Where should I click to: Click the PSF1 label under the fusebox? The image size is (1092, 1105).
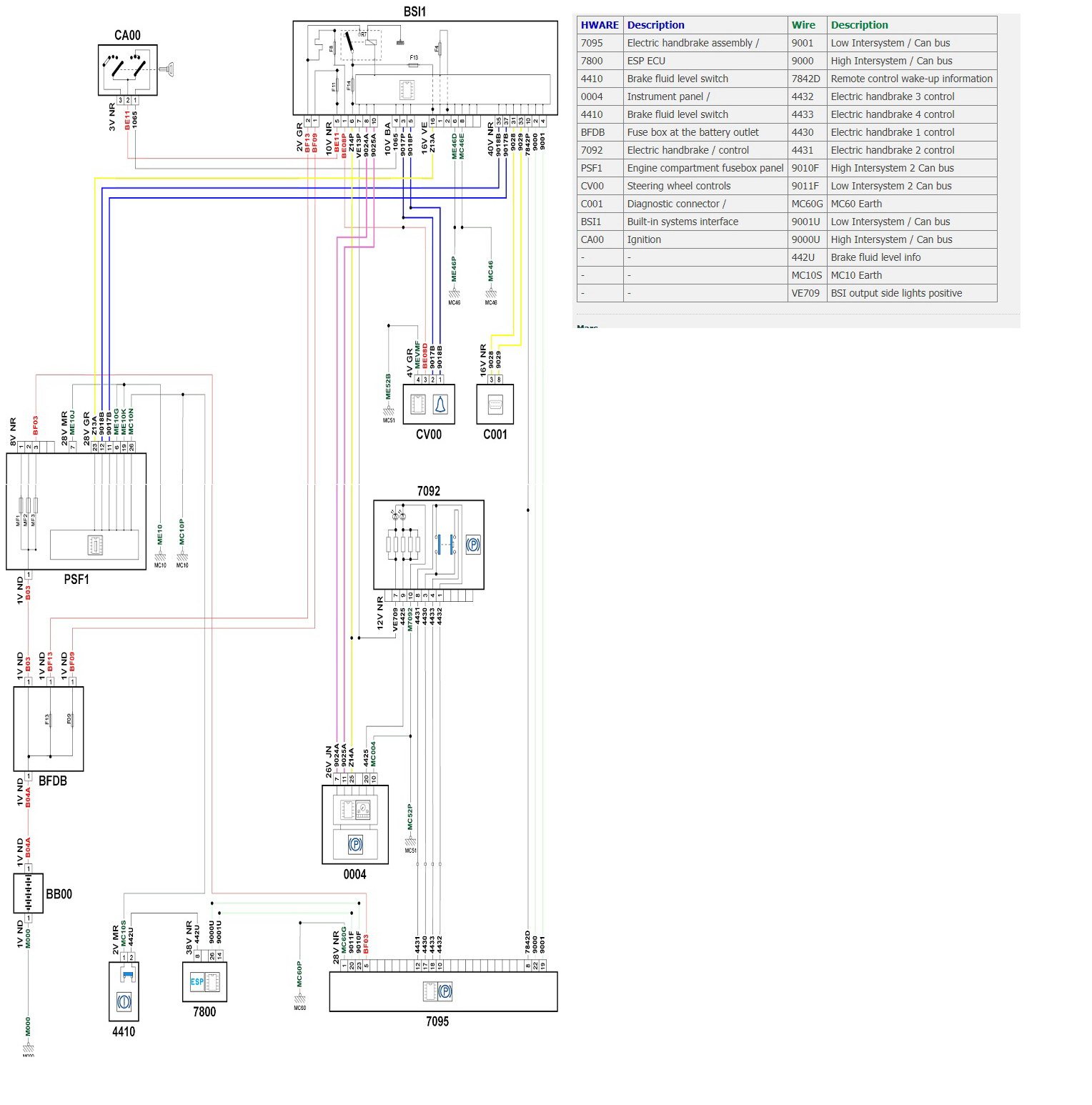(x=76, y=579)
